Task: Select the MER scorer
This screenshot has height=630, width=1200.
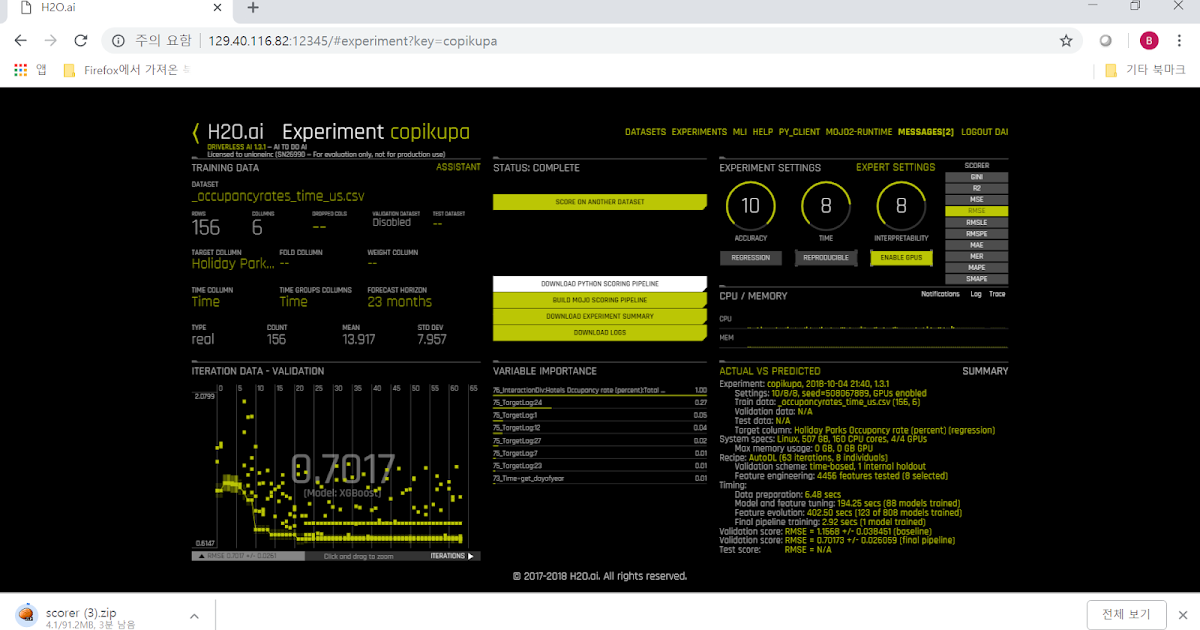Action: 976,256
